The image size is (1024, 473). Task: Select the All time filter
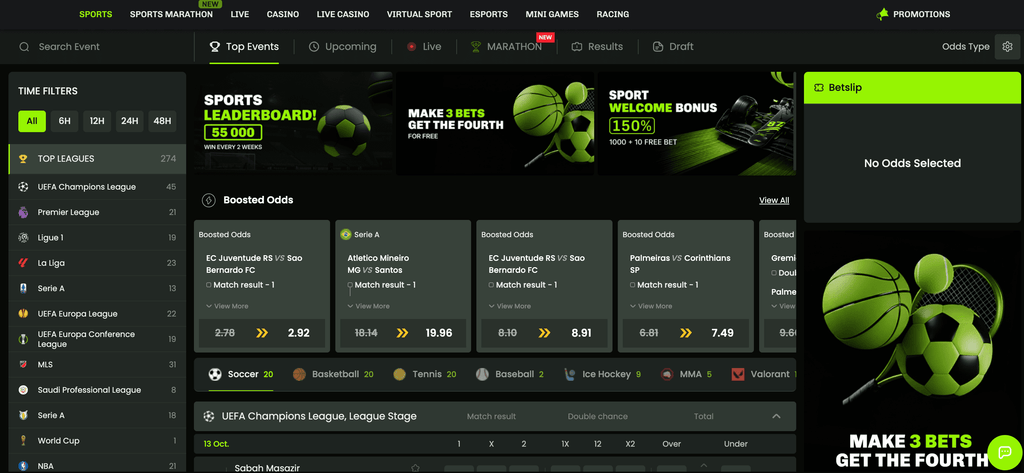coord(32,121)
